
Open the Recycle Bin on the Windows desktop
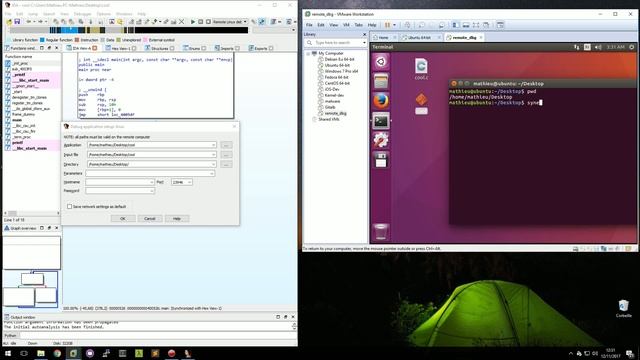[x=623, y=308]
